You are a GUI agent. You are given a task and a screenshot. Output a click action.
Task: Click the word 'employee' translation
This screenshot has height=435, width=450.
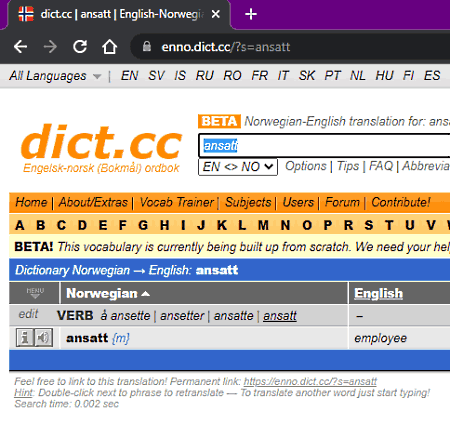coord(380,338)
